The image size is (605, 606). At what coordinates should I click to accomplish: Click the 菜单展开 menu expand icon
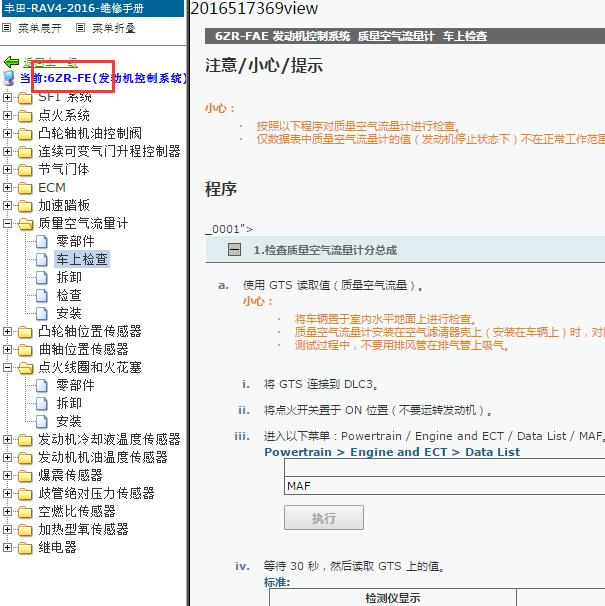click(6, 27)
